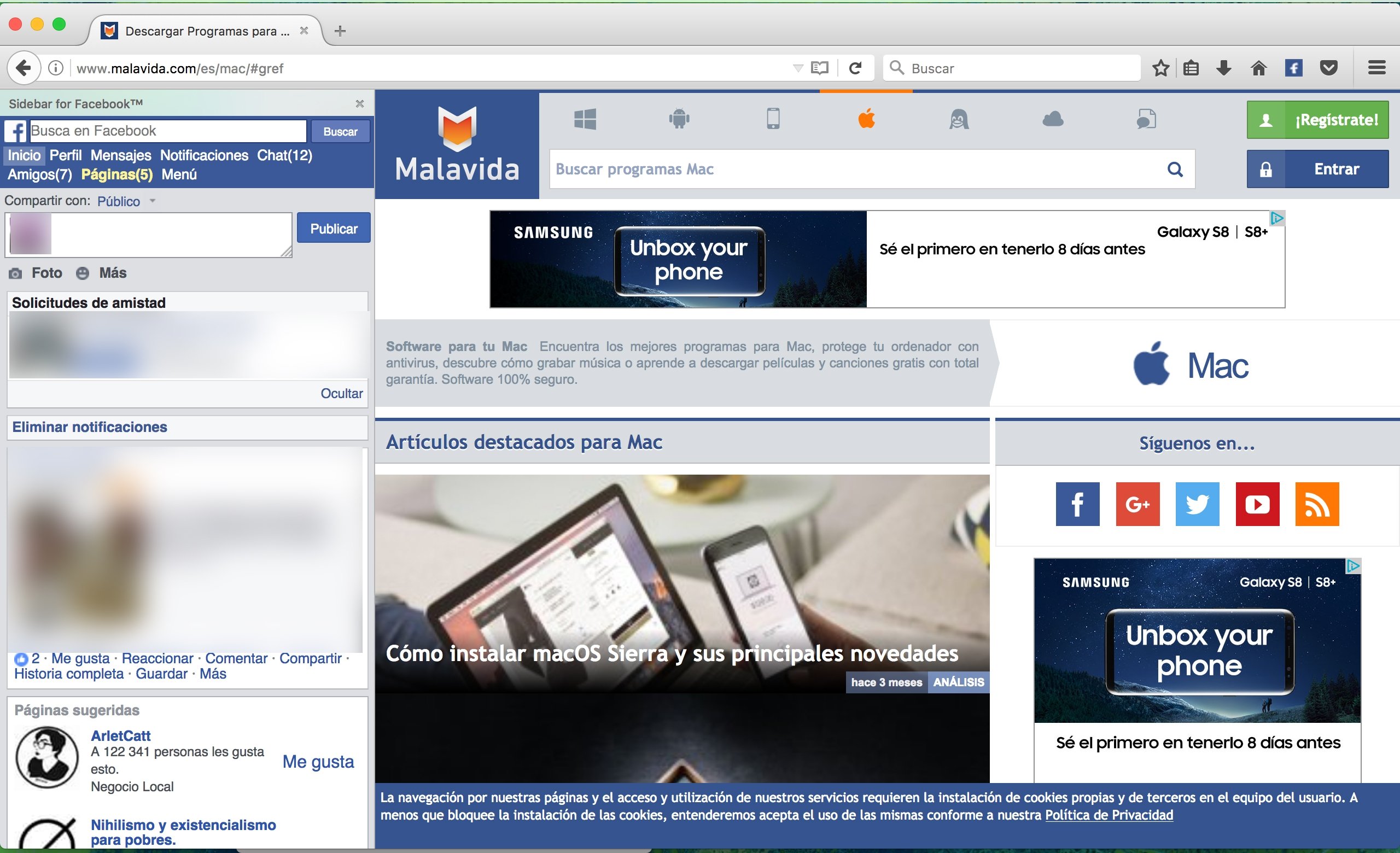1400x853 pixels.
Task: Select Android platform icon on Malavida
Action: click(x=679, y=119)
